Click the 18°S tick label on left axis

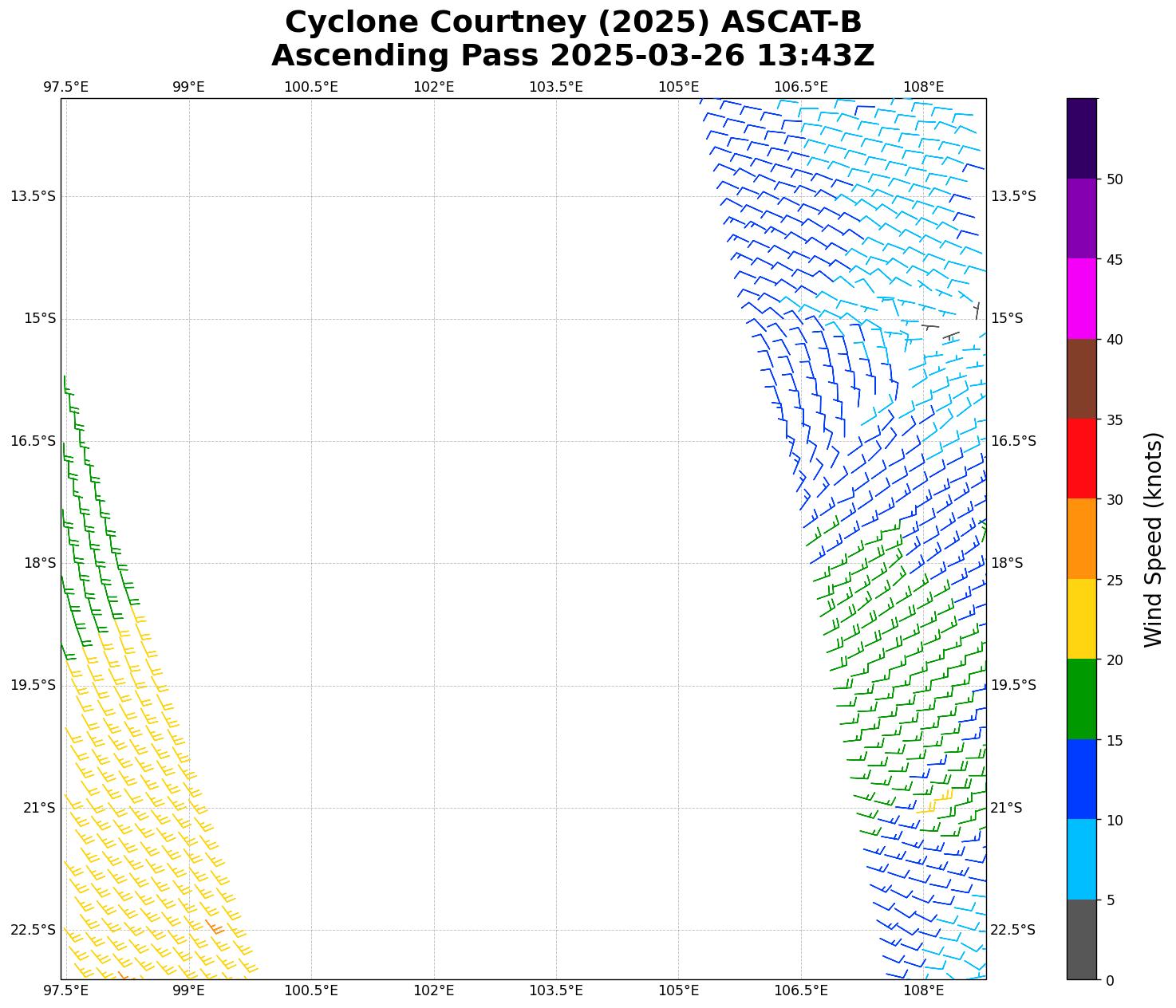[x=40, y=563]
